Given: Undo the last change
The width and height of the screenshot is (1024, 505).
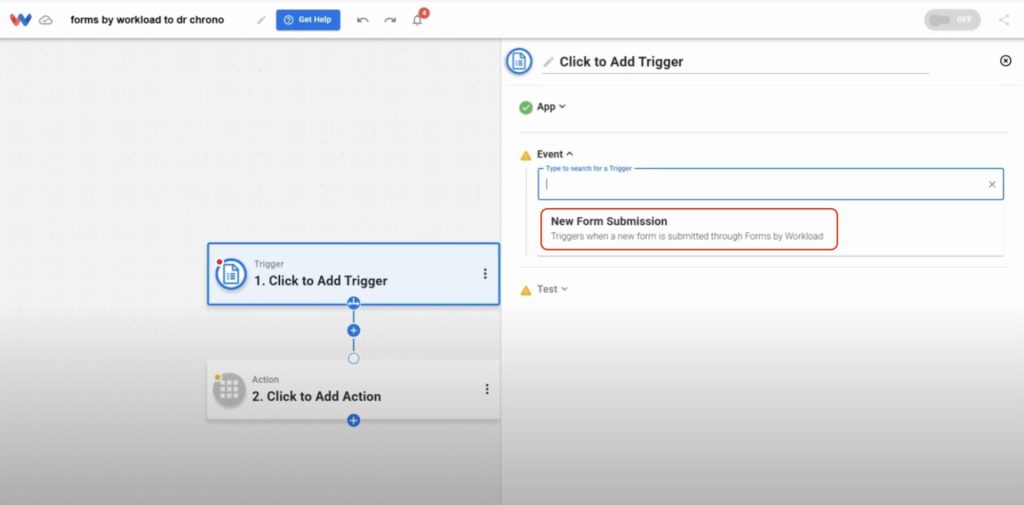Looking at the screenshot, I should coord(362,20).
